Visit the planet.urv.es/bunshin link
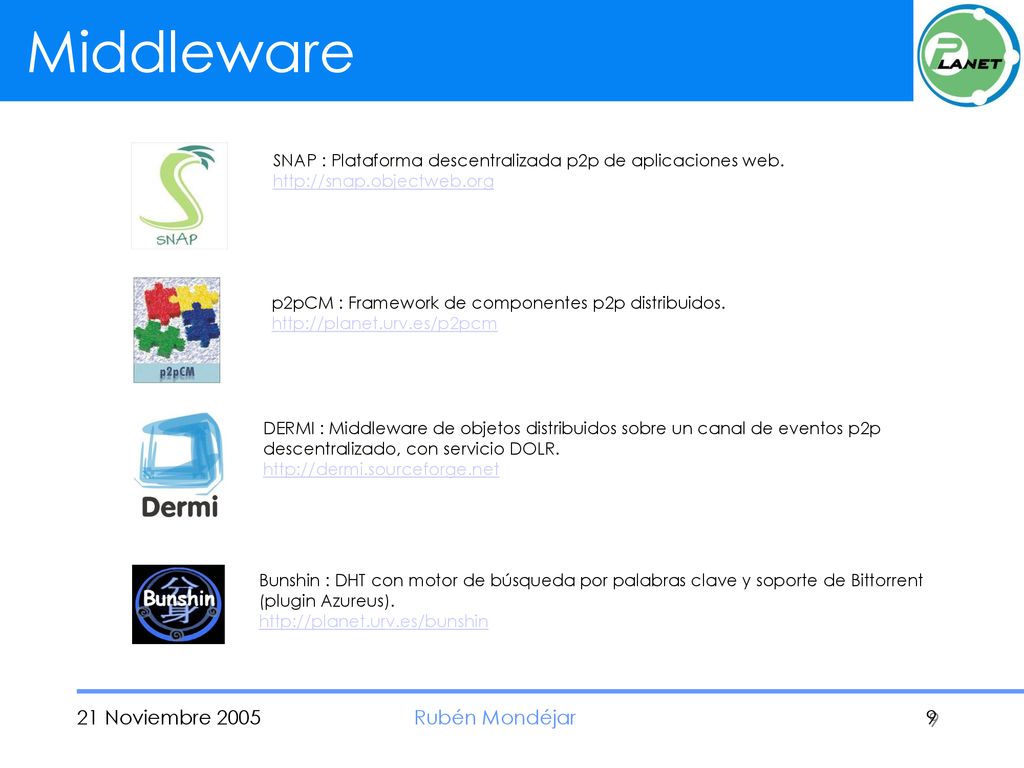Image resolution: width=1024 pixels, height=768 pixels. 374,621
